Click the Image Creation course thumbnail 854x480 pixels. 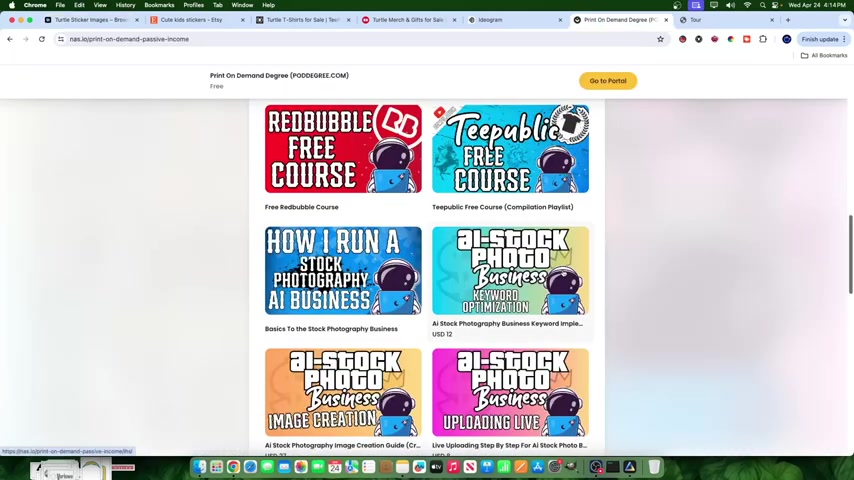click(343, 392)
